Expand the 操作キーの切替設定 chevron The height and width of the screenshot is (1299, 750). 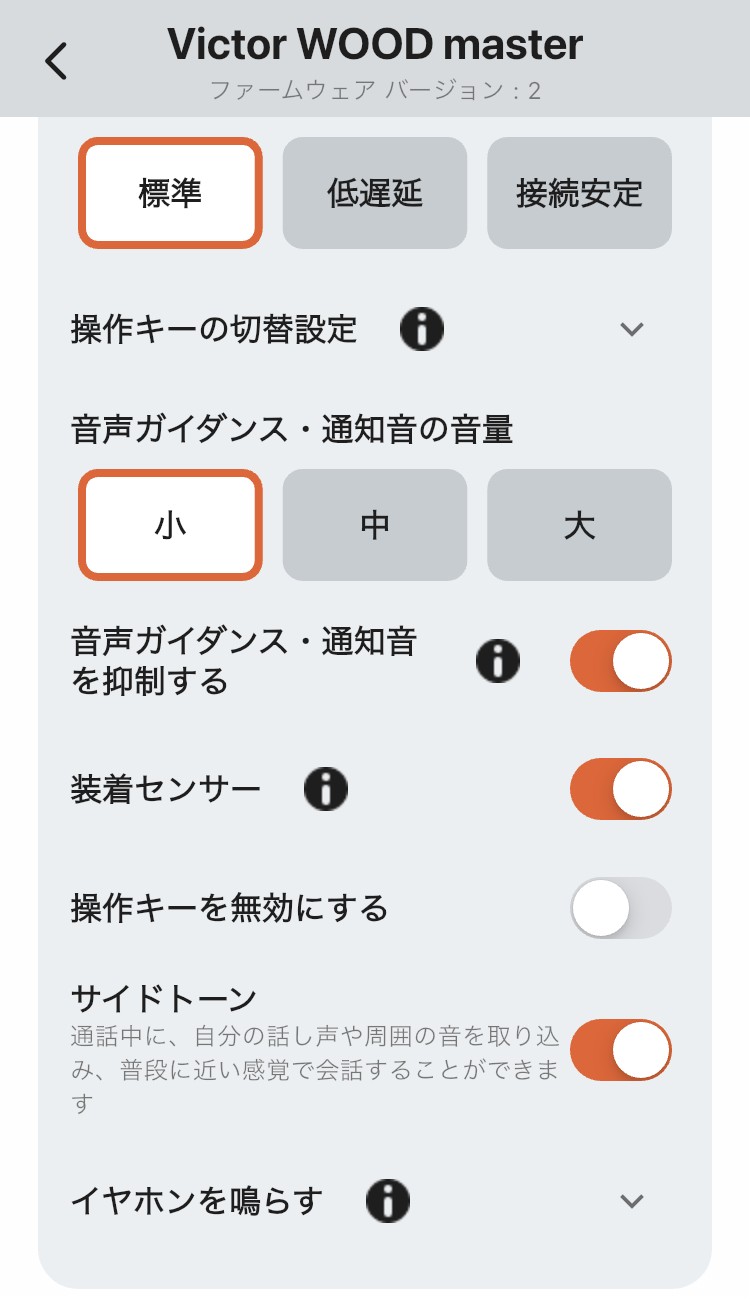[631, 329]
